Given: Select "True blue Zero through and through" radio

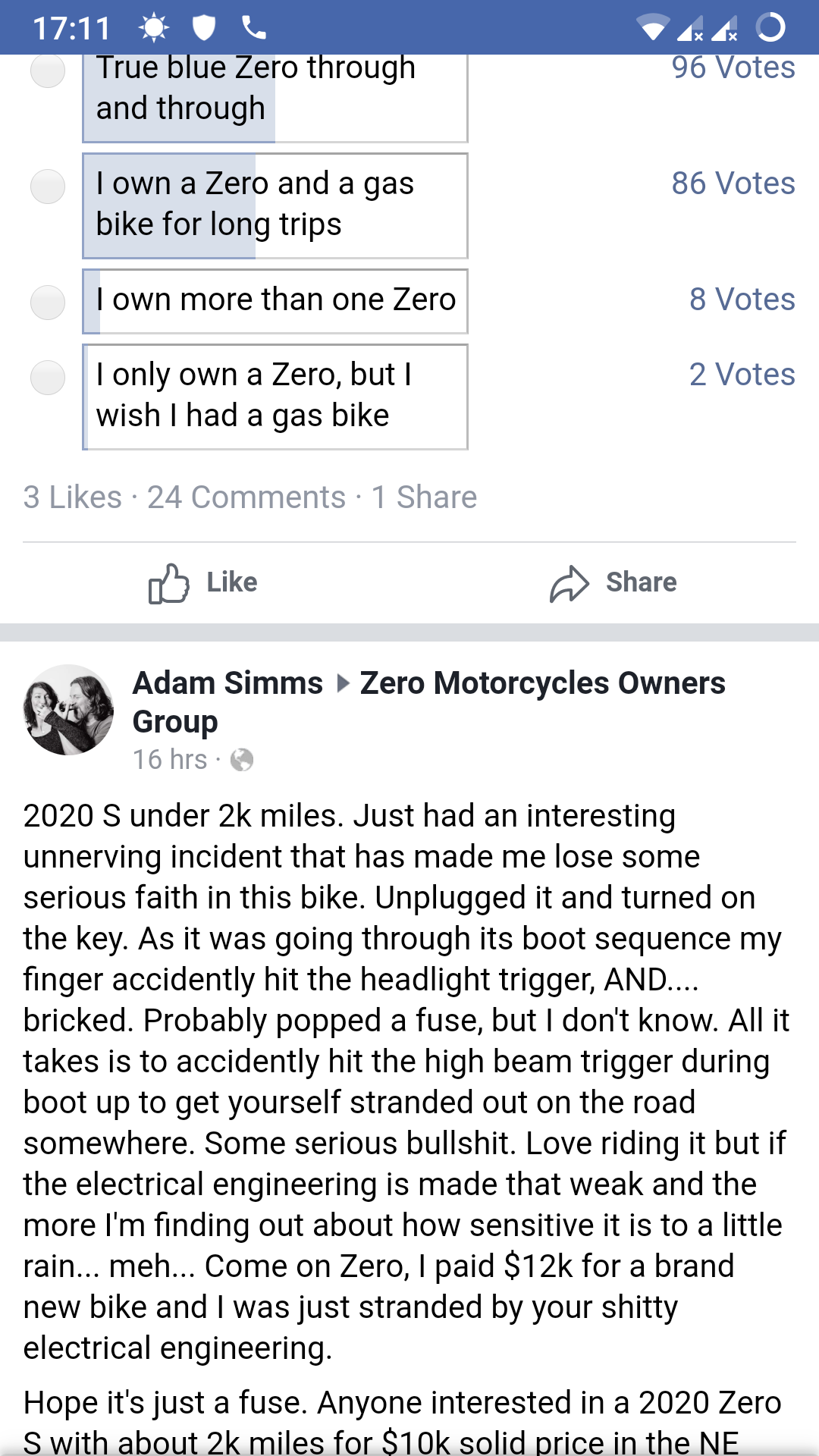Looking at the screenshot, I should (x=48, y=71).
